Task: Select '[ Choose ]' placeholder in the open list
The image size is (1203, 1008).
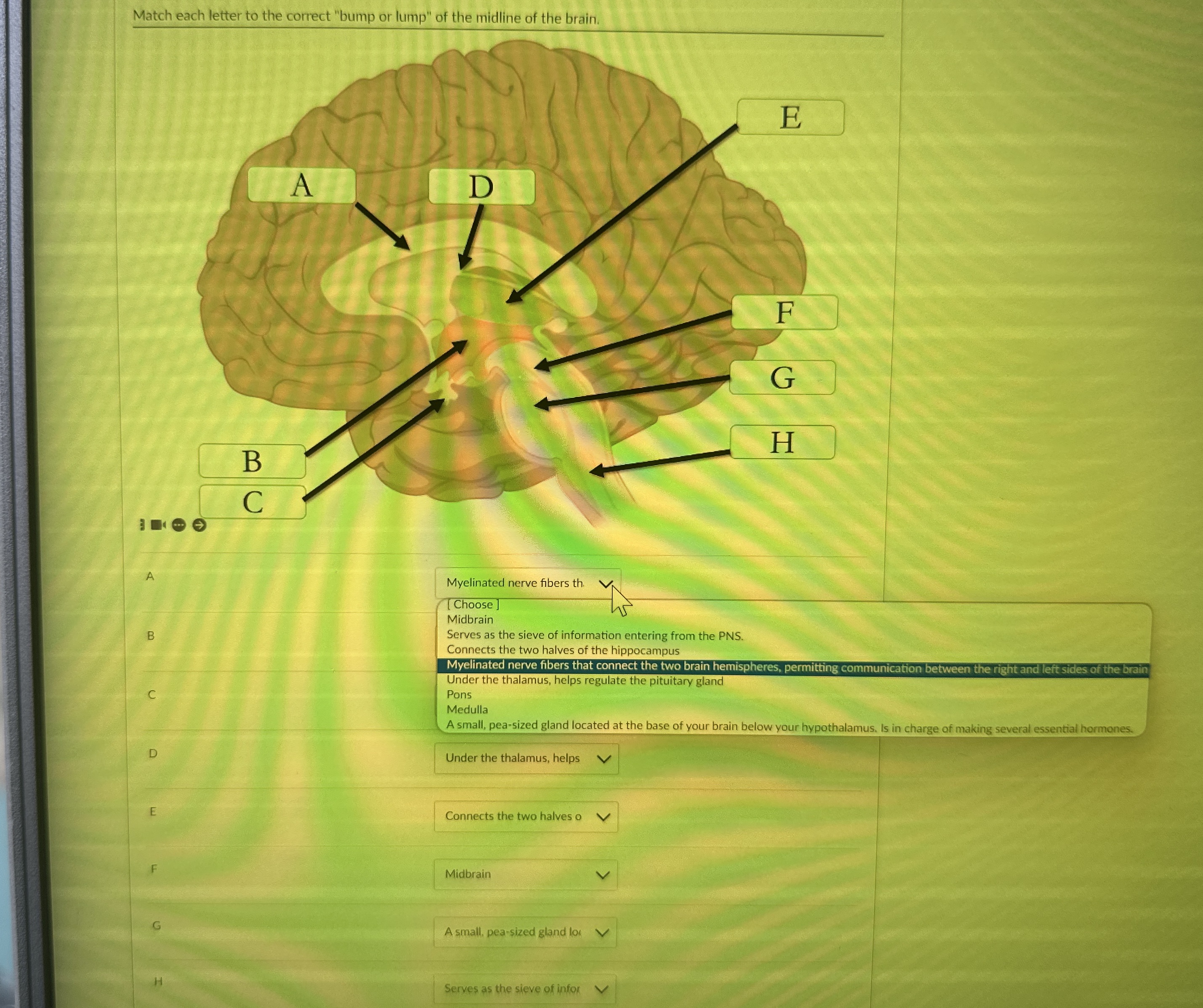Action: tap(473, 604)
